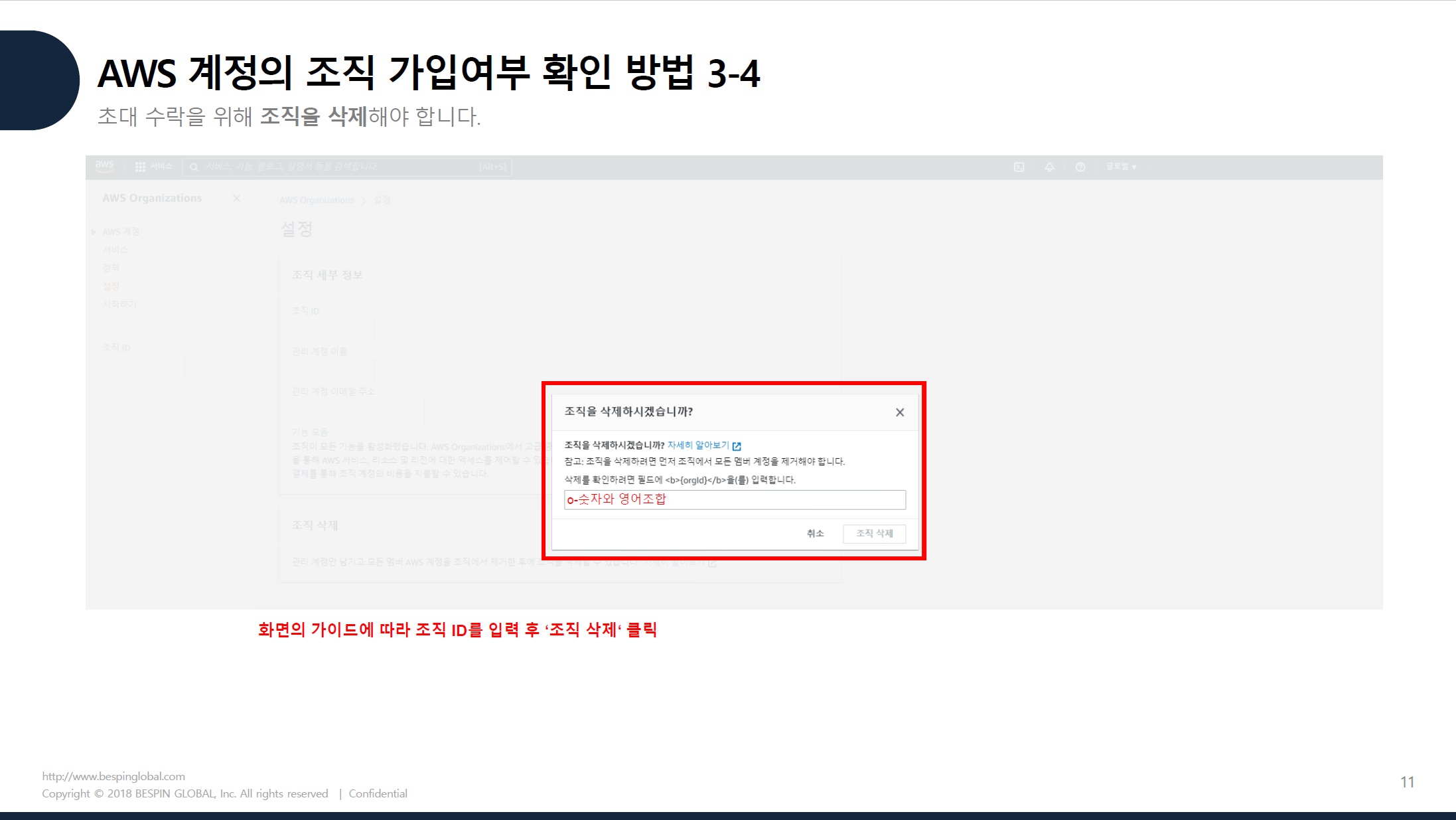This screenshot has width=1456, height=820.
Task: Open 서비스 in the Organizations sidebar
Action: tap(115, 250)
